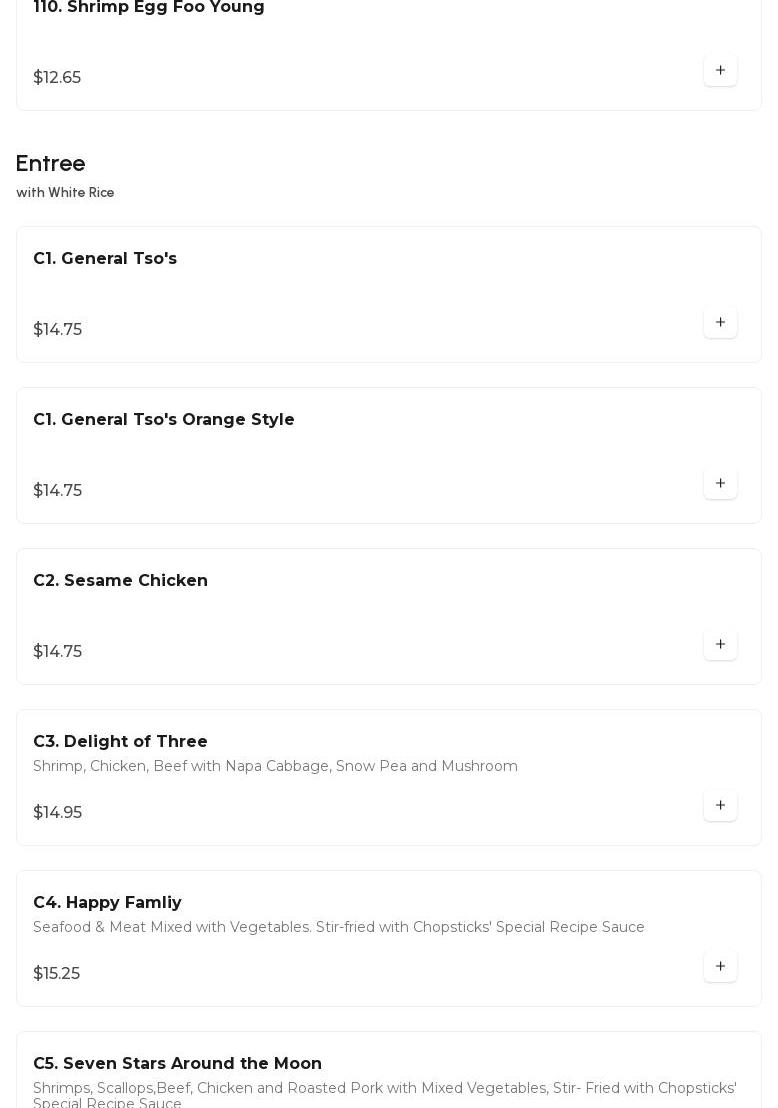
Task: Select C1. General Tso's Orange Style title
Action: point(164,420)
